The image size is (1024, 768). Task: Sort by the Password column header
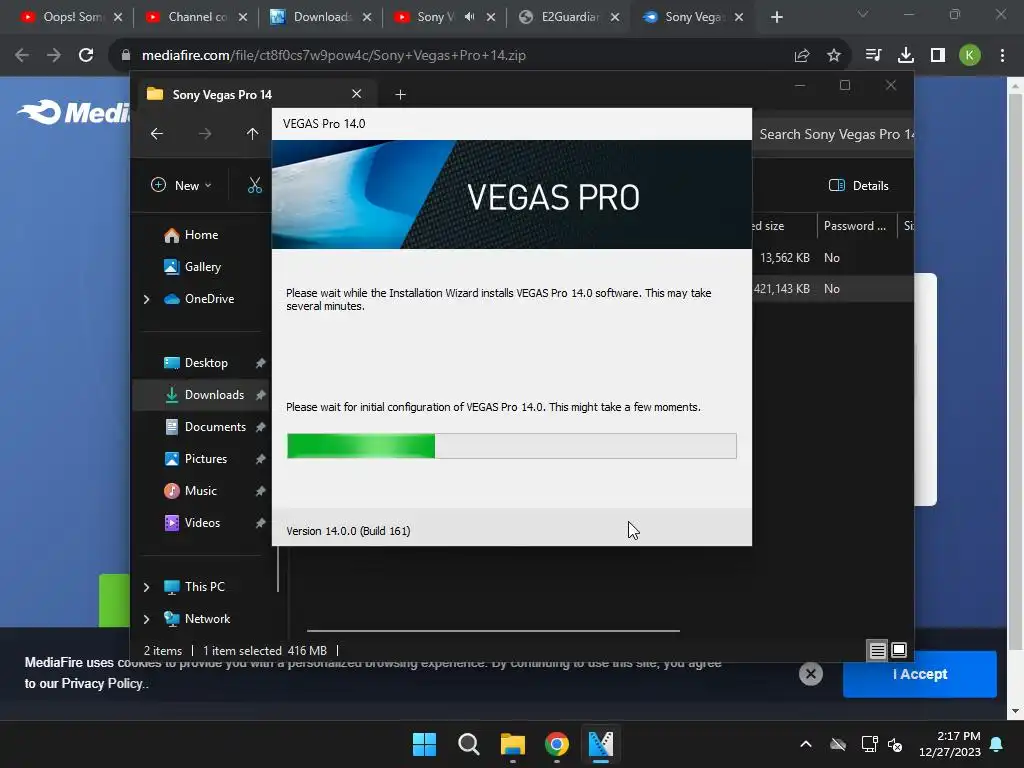[x=856, y=226]
